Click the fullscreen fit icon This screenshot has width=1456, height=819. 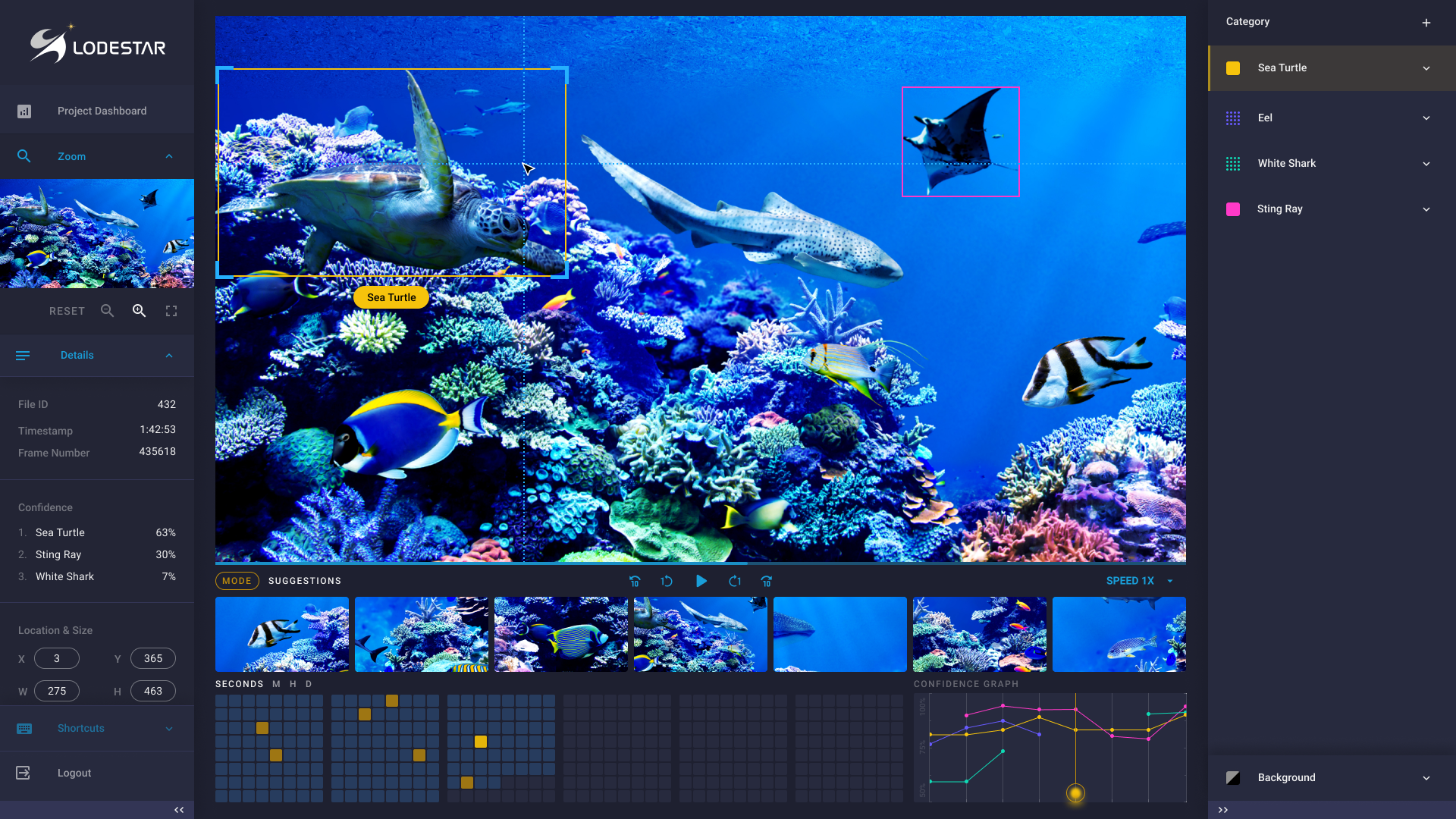tap(171, 311)
